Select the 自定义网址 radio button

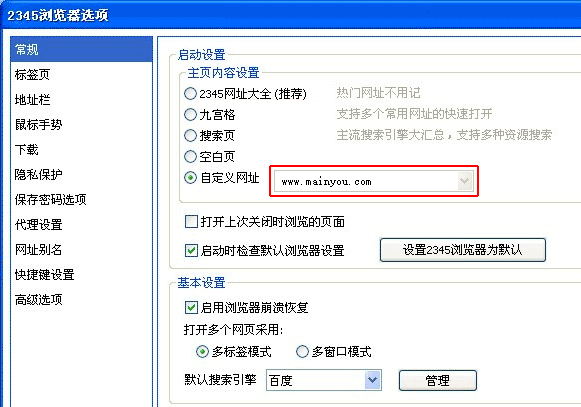coord(190,178)
